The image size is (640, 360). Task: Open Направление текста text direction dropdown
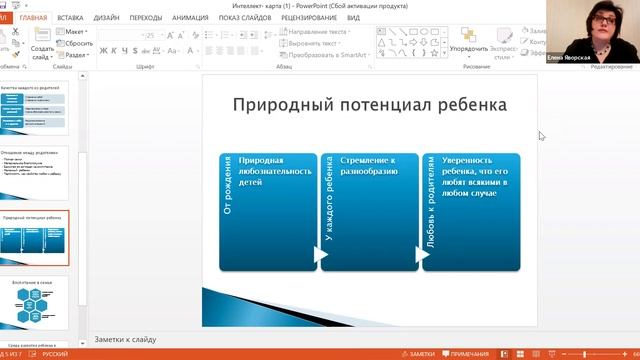coord(315,31)
